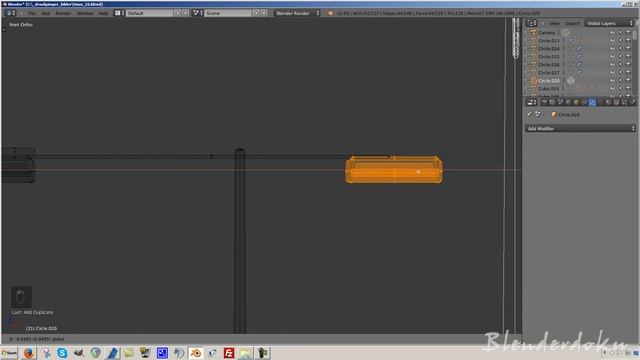
Task: Toggle render camera icon for Circle.017
Action: coord(628,73)
